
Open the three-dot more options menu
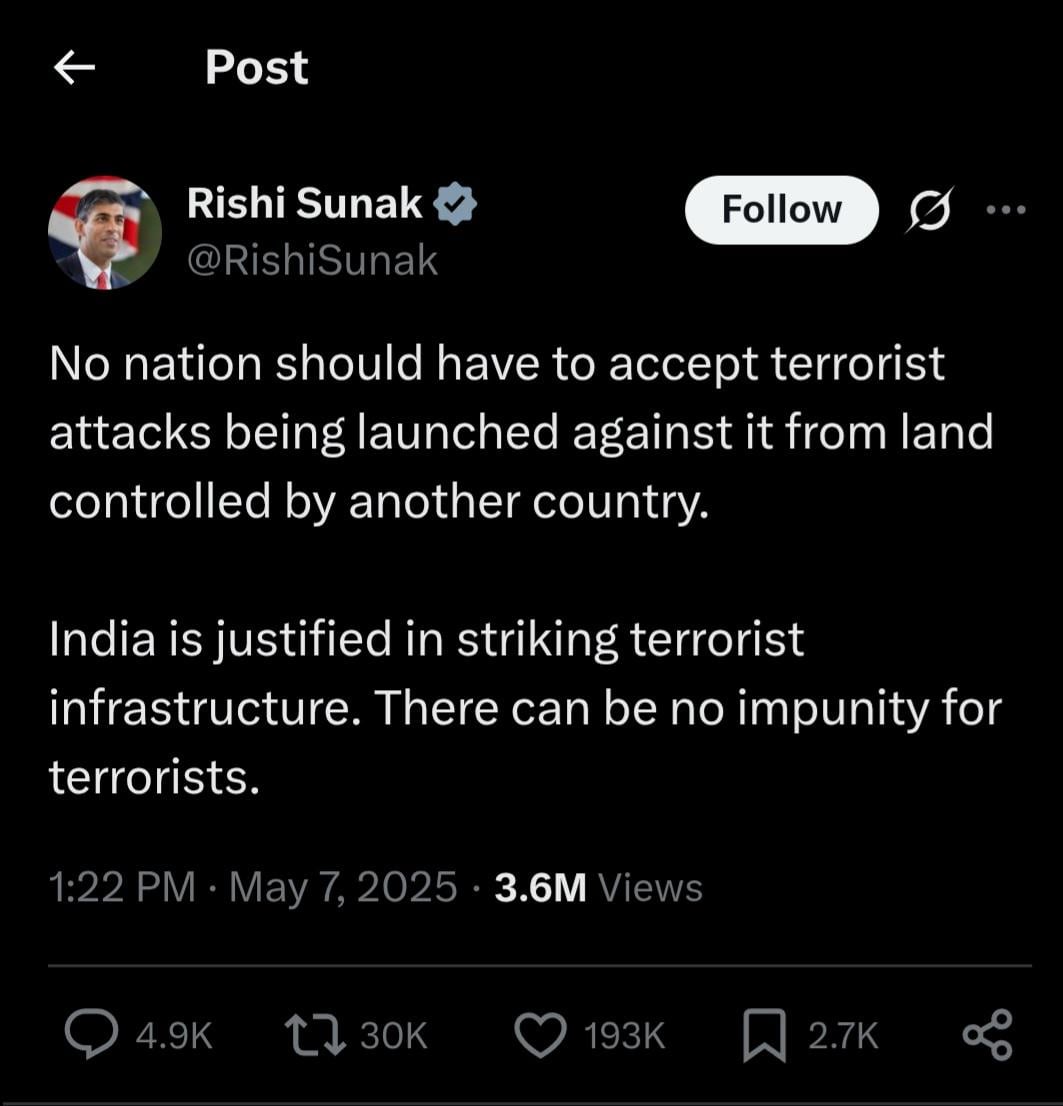click(1007, 209)
